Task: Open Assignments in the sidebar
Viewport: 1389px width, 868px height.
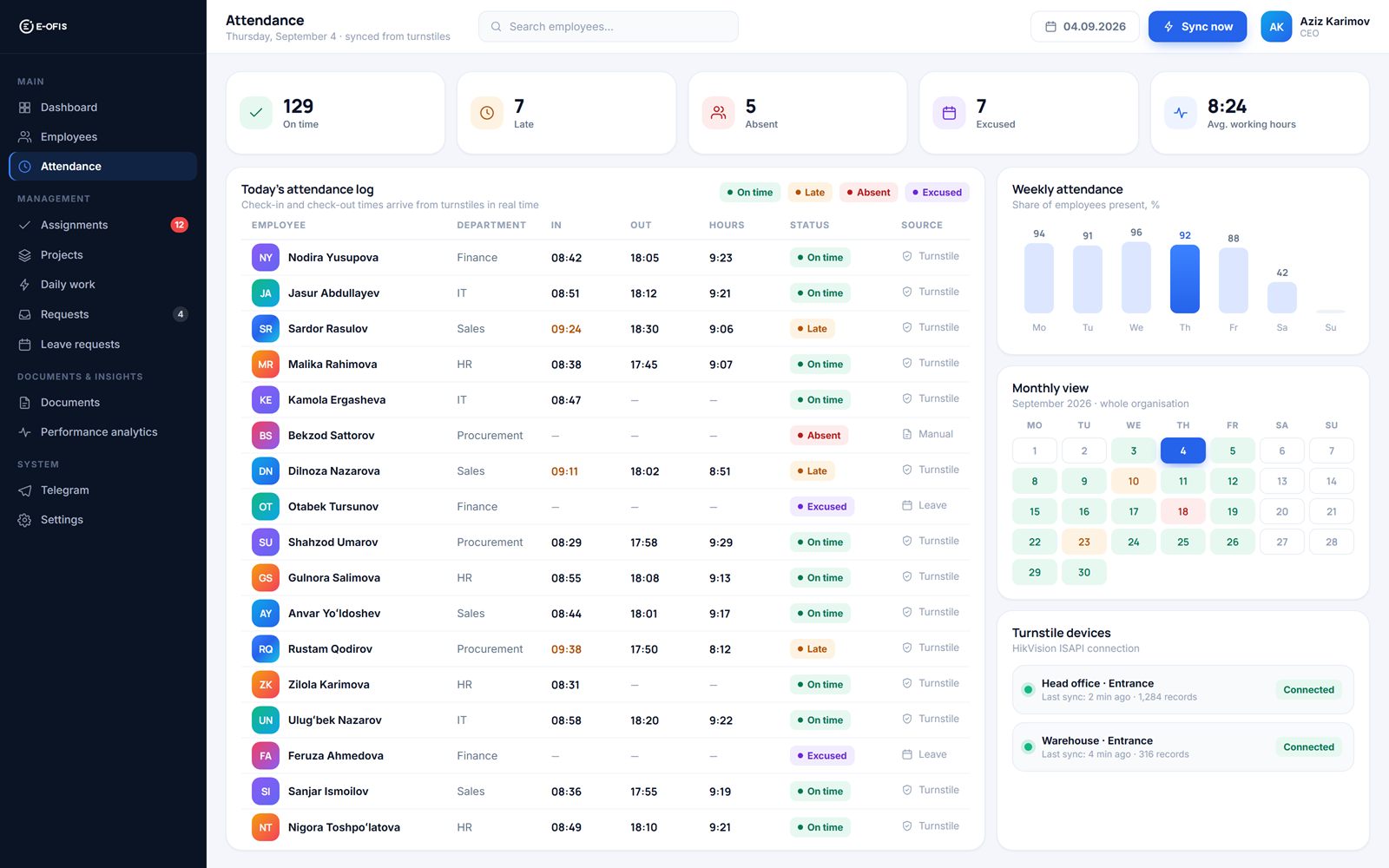Action: pos(102,225)
